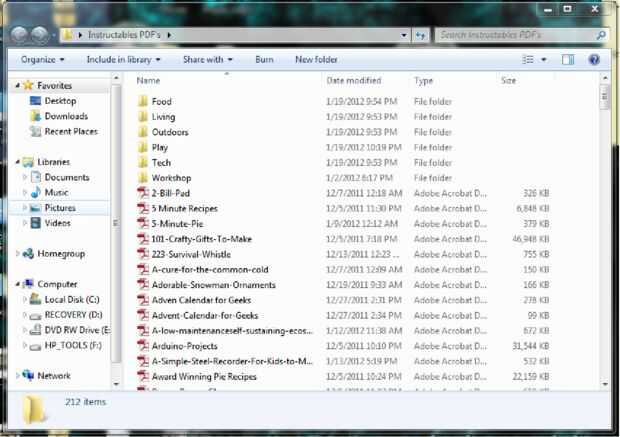Collapse the Favorites tree section

[17, 85]
